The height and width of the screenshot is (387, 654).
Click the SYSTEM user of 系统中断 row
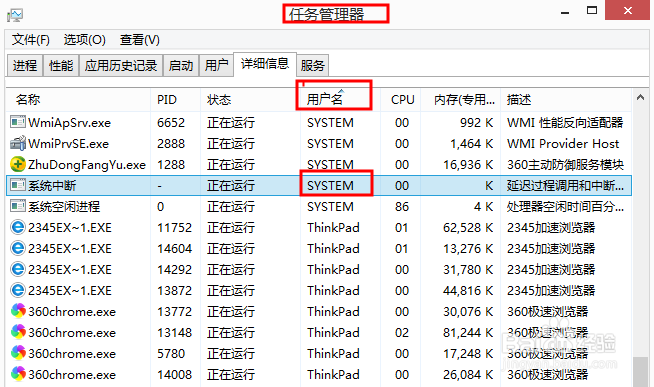[330, 186]
